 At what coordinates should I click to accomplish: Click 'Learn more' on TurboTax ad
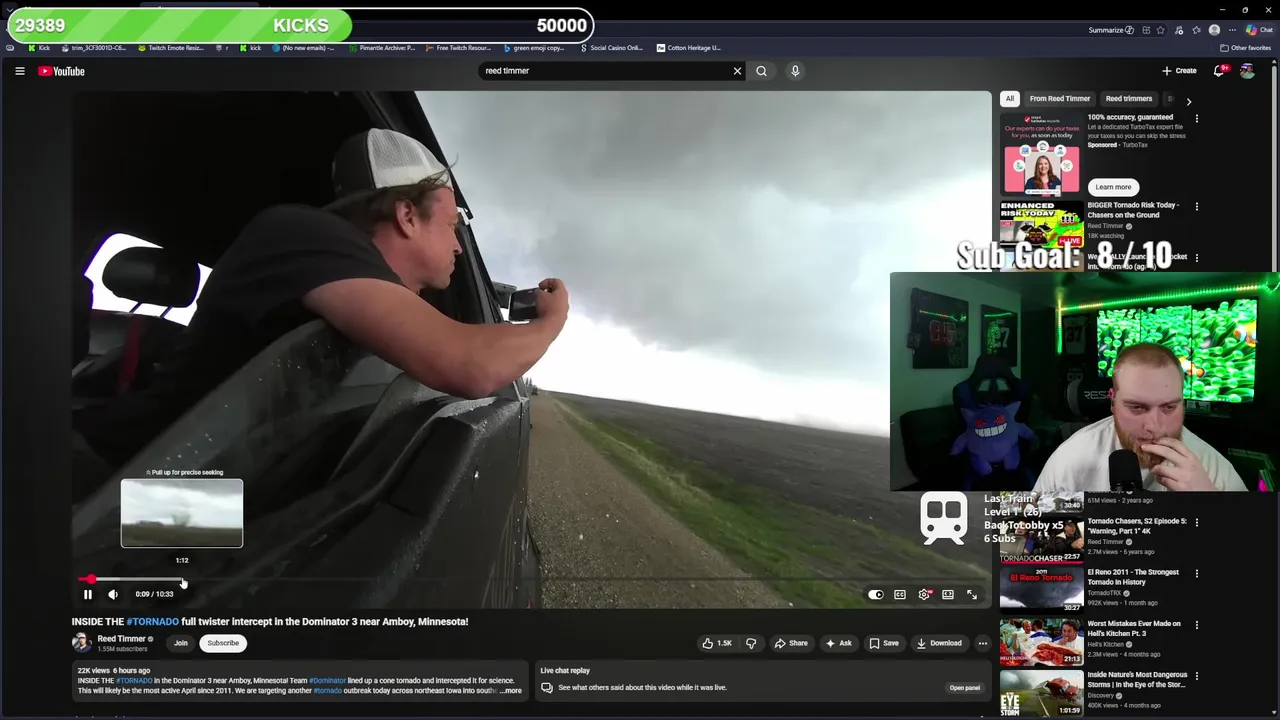click(x=1113, y=187)
